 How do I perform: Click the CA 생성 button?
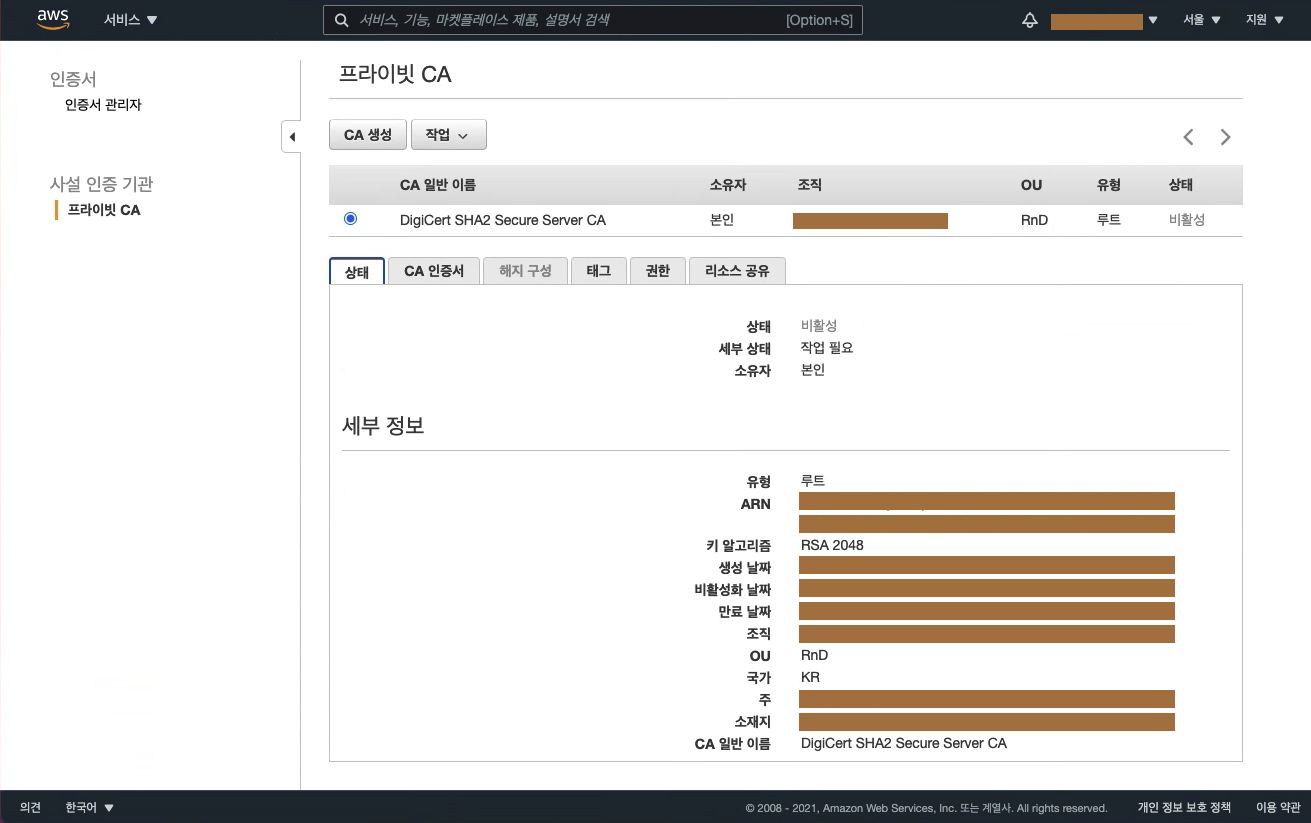(x=368, y=135)
